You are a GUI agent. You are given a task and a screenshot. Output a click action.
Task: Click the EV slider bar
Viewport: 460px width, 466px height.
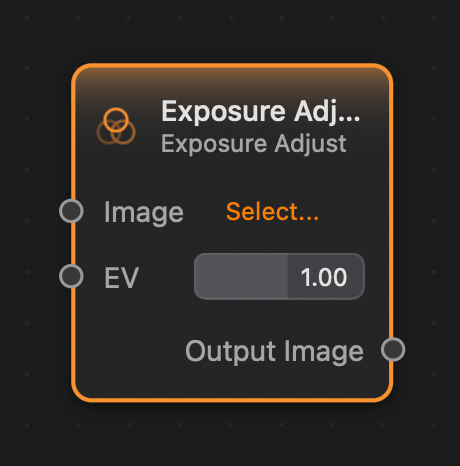click(279, 277)
